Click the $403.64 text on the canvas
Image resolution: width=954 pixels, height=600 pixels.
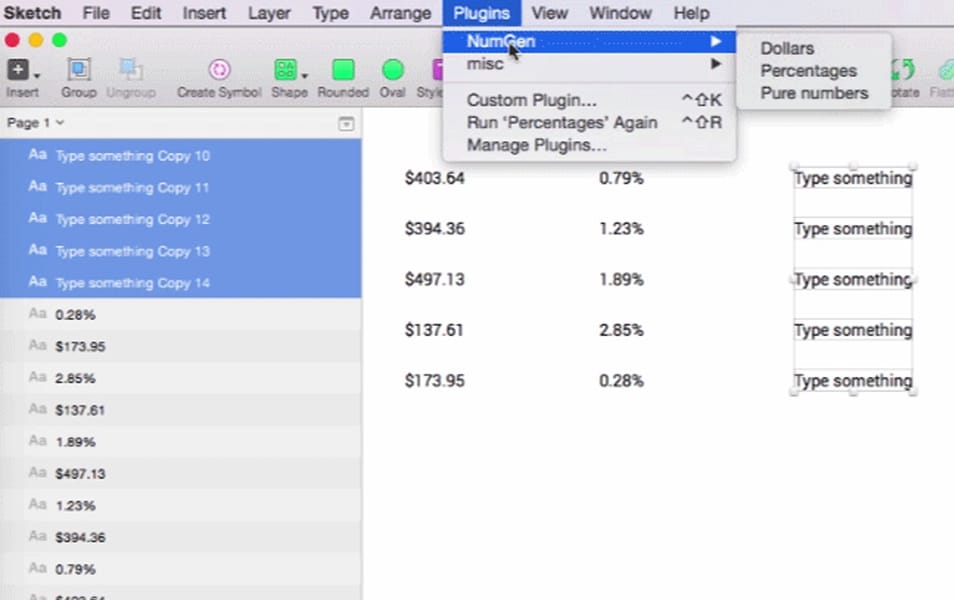click(434, 178)
